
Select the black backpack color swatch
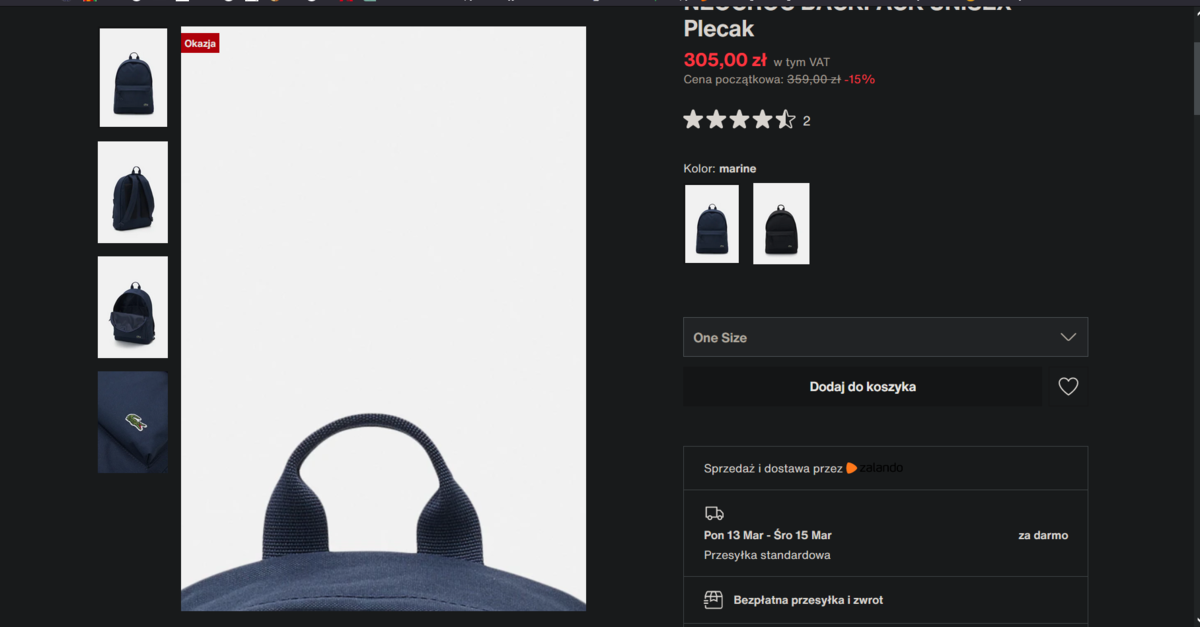coord(781,224)
